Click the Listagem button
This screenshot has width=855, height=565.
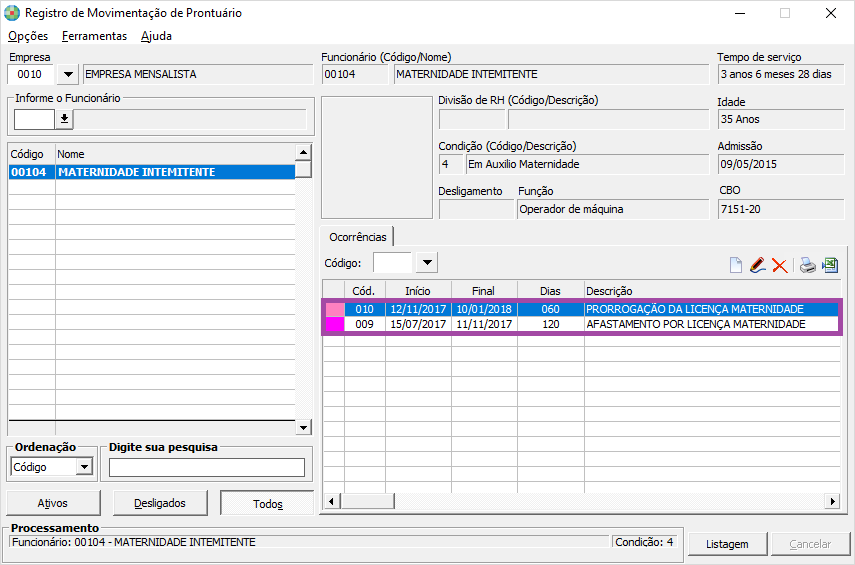727,544
